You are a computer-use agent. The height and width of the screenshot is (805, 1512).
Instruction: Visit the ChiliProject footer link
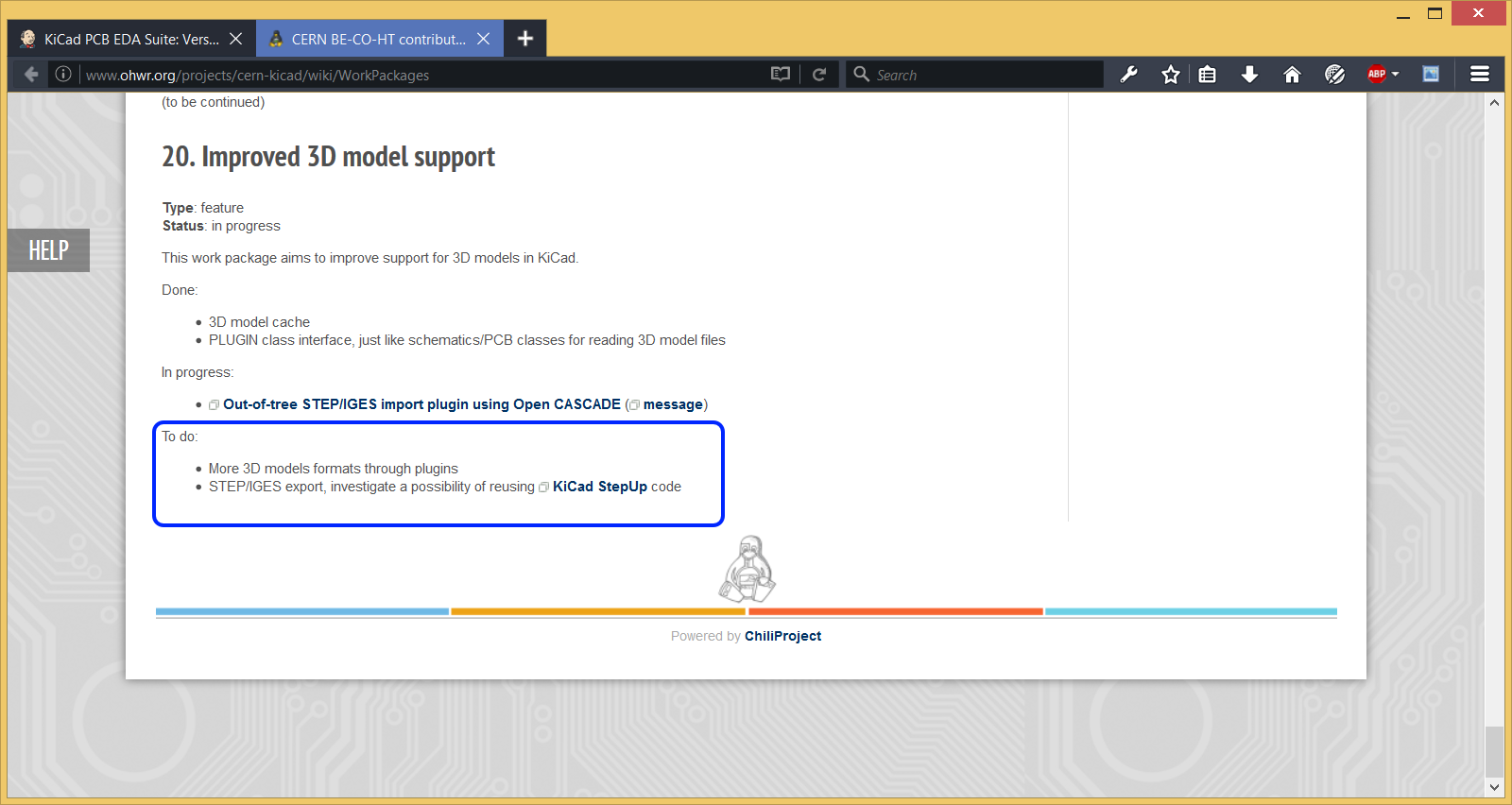pyautogui.click(x=782, y=636)
